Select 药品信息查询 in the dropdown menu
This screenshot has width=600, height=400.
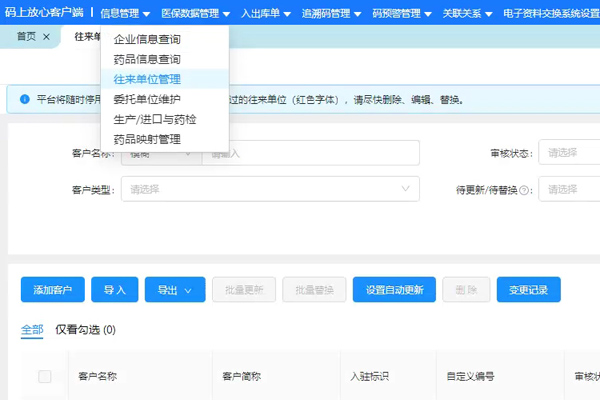[147, 59]
